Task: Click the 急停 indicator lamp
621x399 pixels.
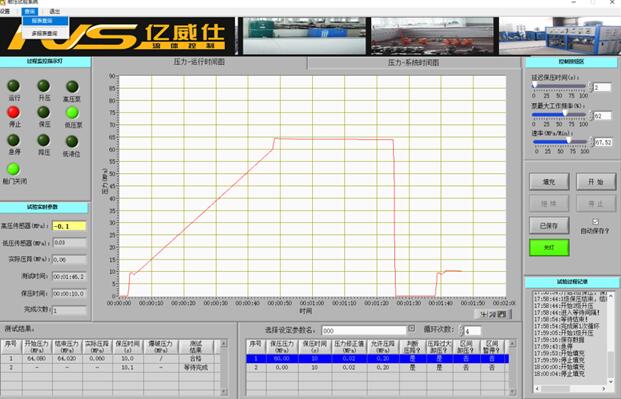Action: coord(13,140)
